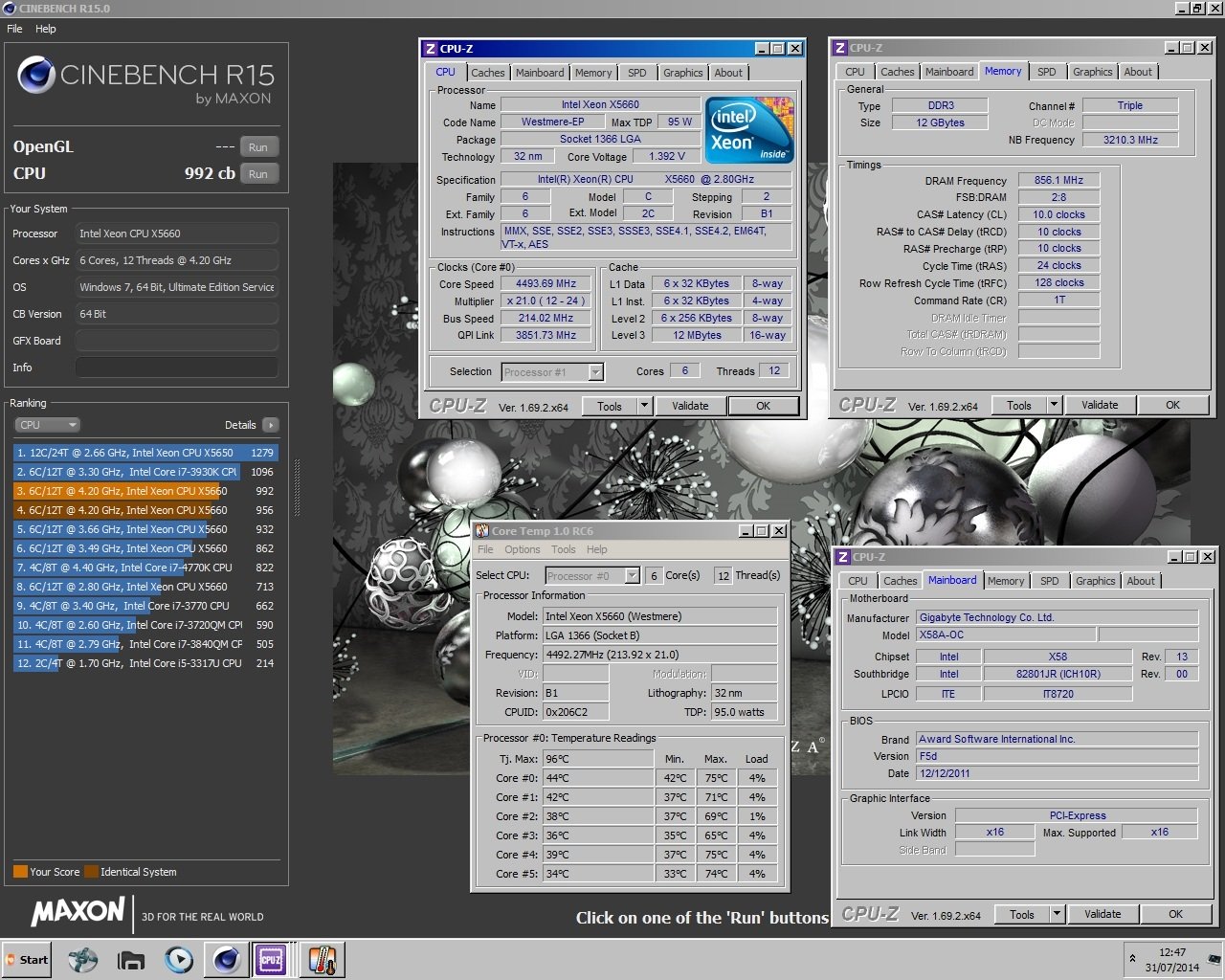This screenshot has width=1225, height=980.
Task: Open the Cinebench Help menu
Action: (x=46, y=29)
